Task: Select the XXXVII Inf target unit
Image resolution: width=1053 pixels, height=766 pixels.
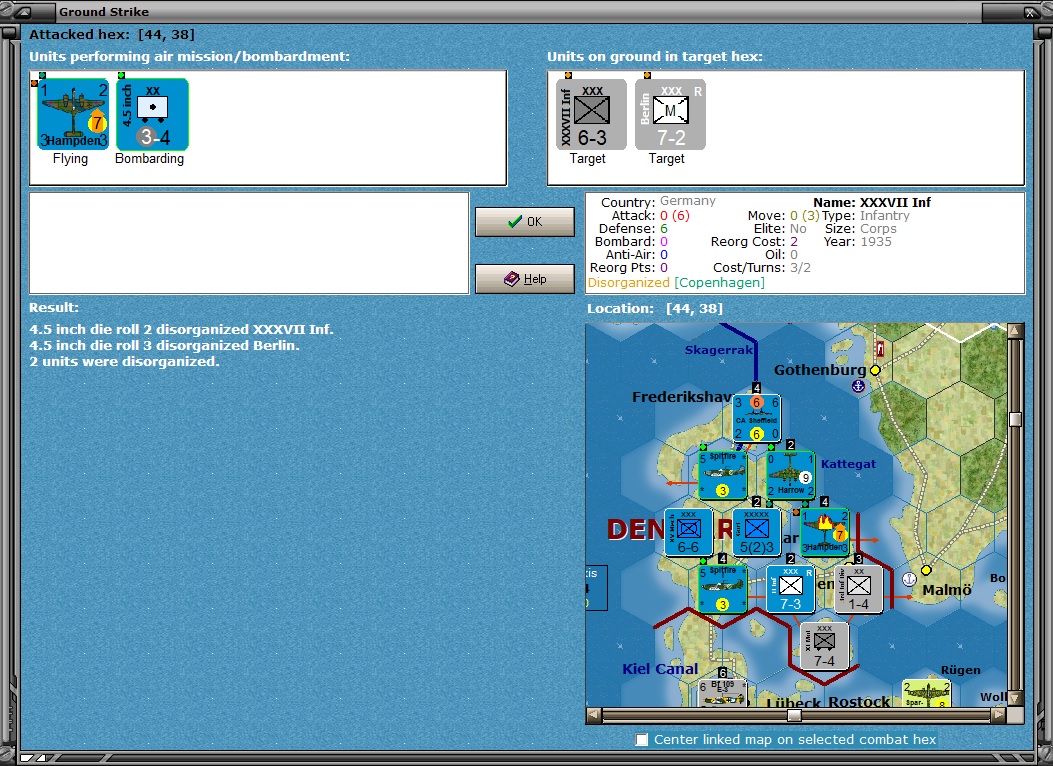Action: (591, 114)
